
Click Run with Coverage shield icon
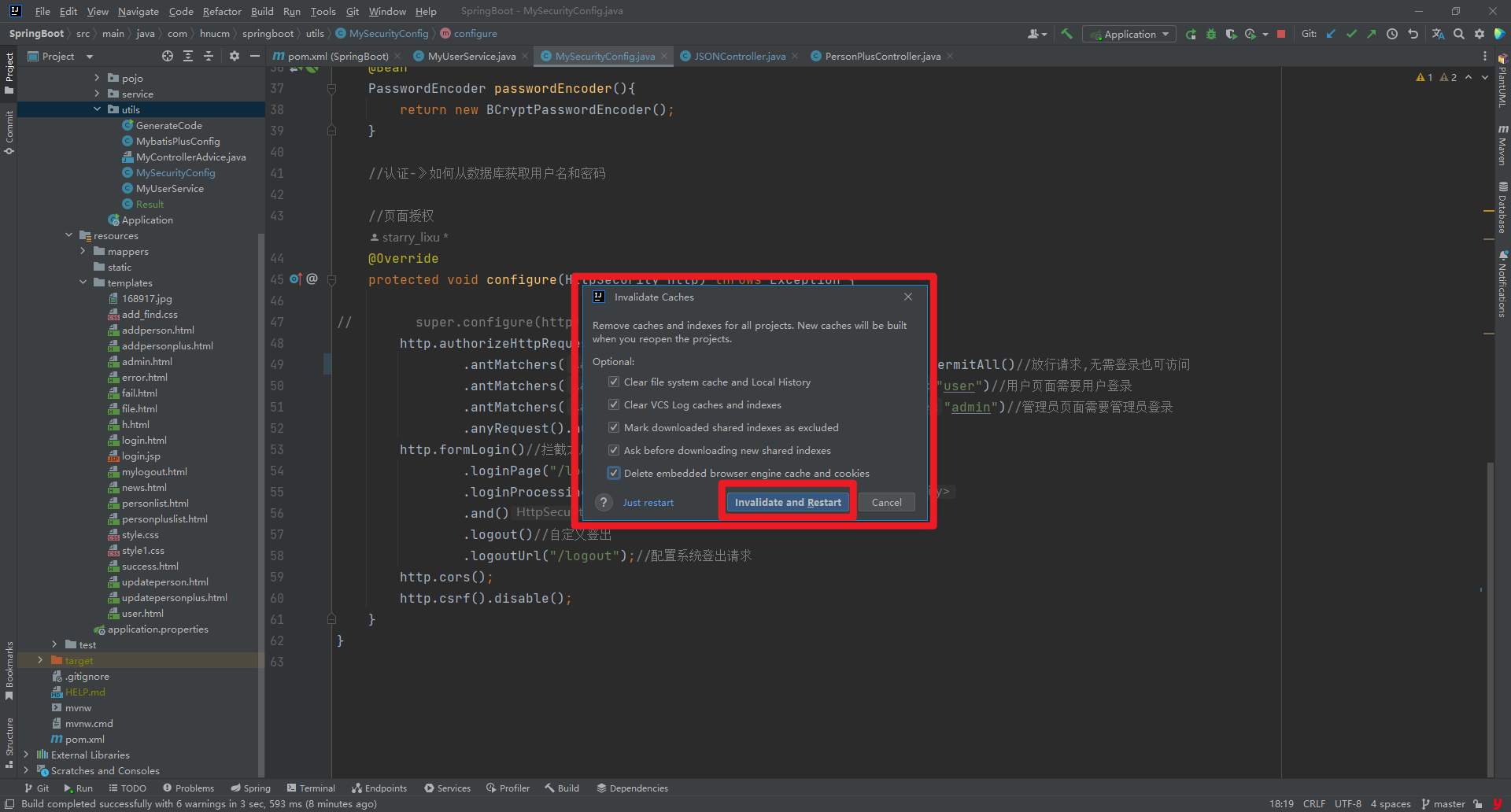click(1231, 34)
